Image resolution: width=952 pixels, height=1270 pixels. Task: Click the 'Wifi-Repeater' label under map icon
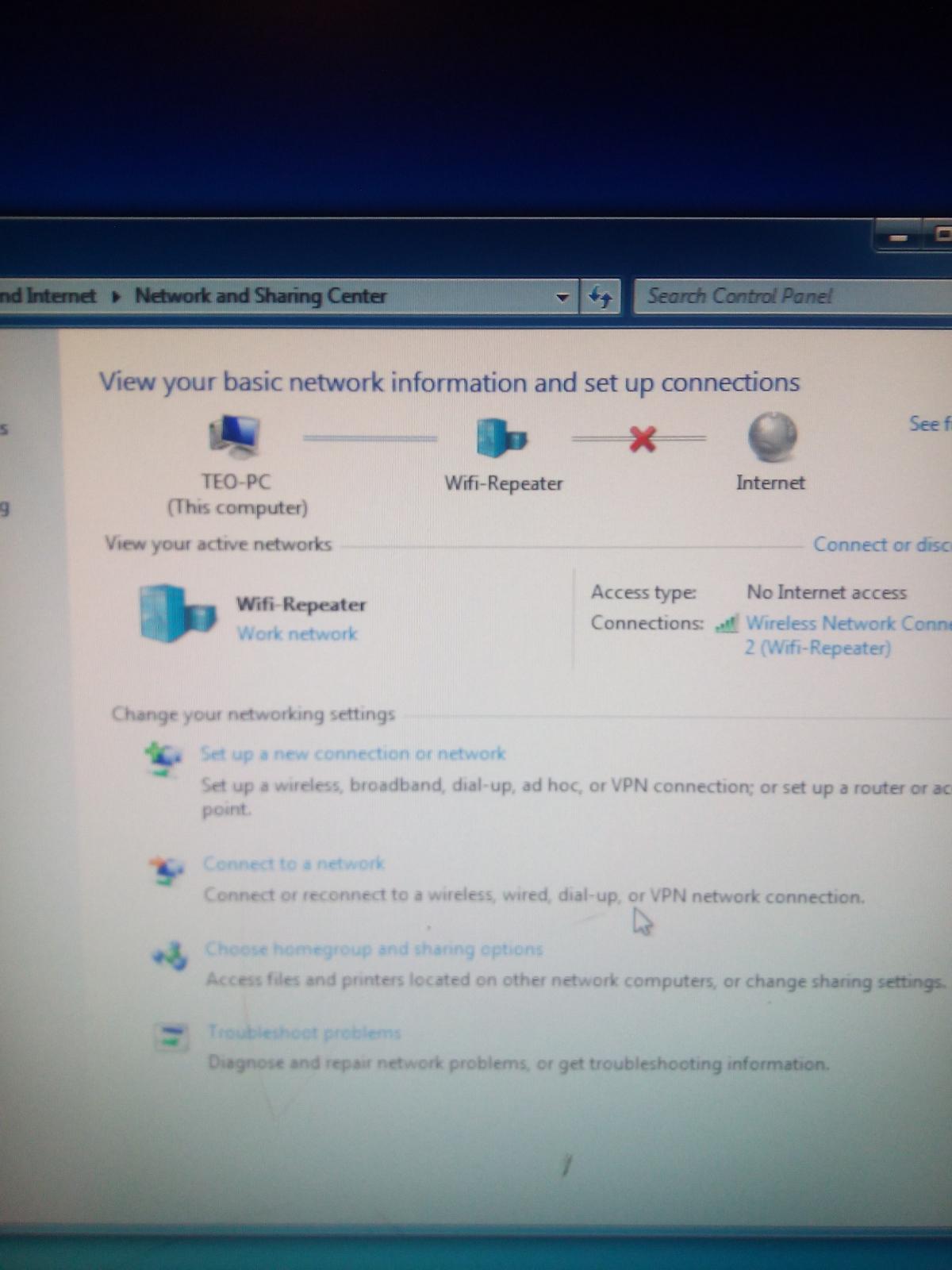coord(504,483)
